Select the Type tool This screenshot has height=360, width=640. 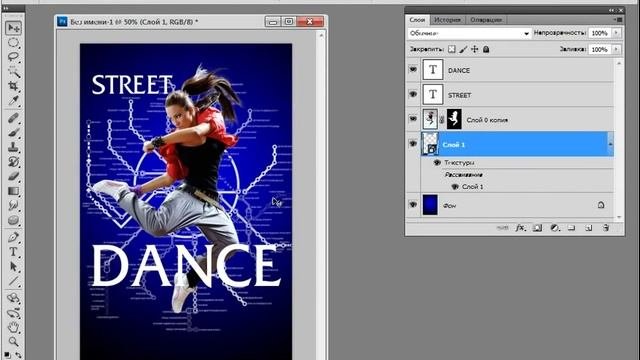click(13, 252)
